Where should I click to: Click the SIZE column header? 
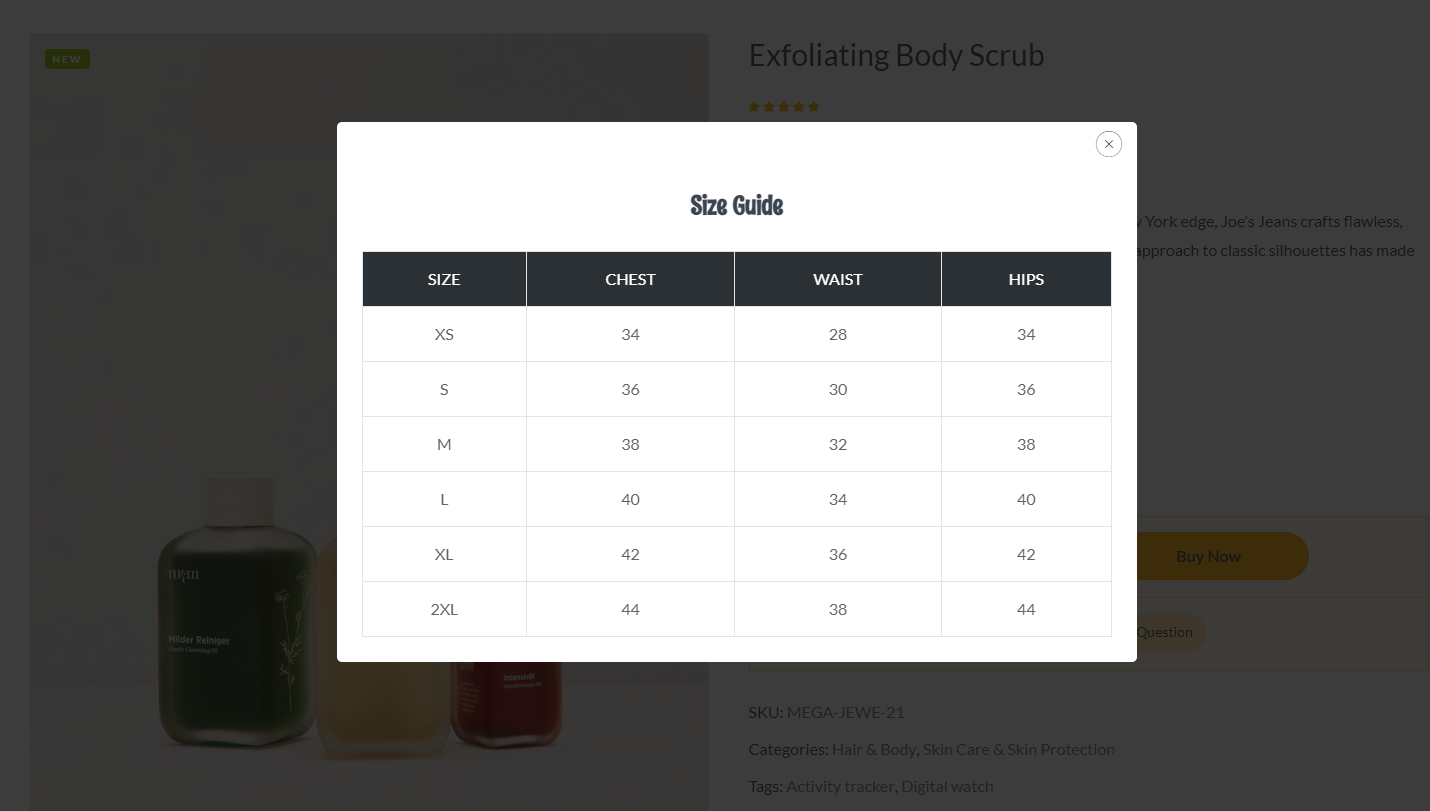click(x=444, y=279)
